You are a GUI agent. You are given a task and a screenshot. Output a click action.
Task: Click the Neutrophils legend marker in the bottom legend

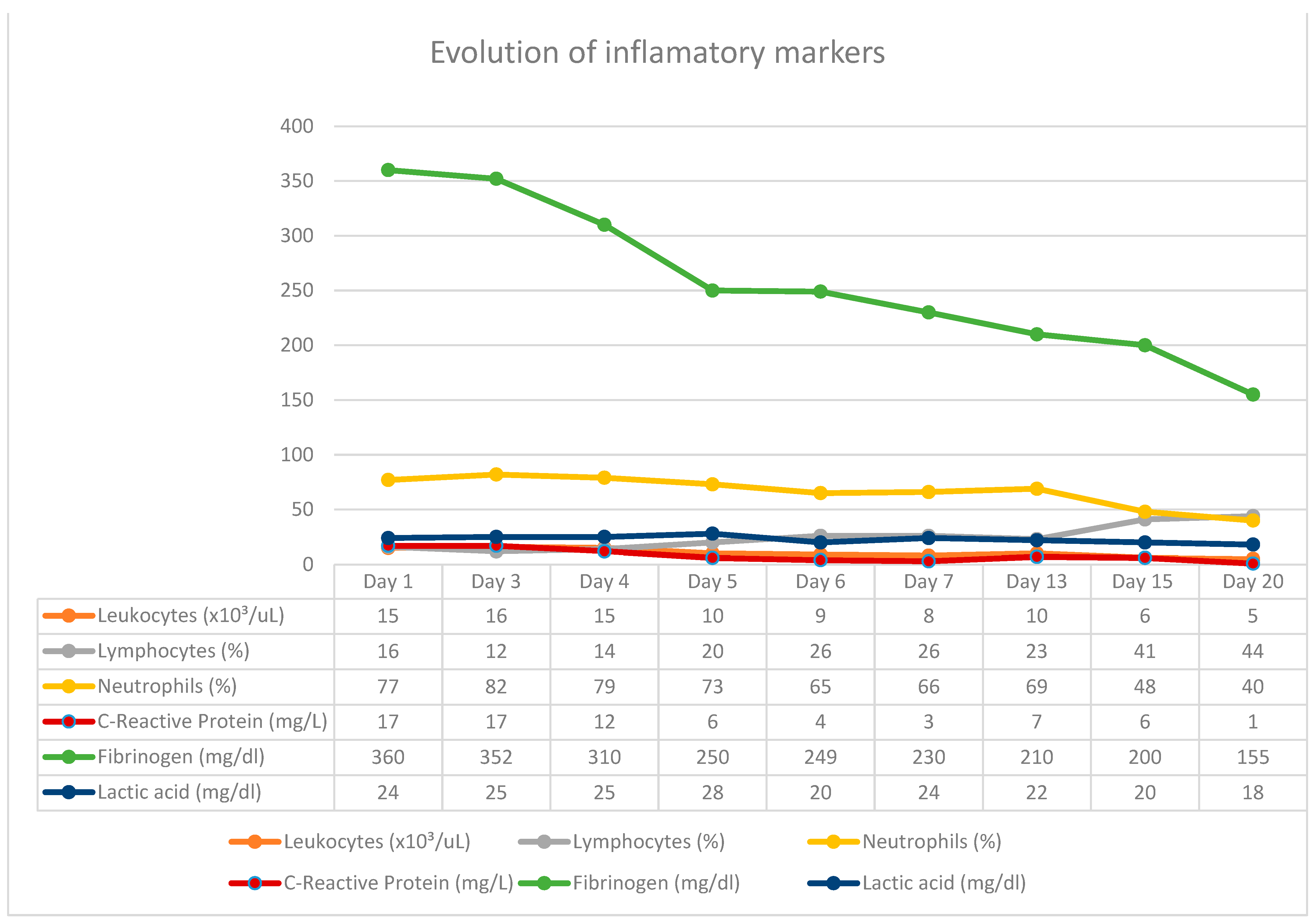click(x=833, y=841)
